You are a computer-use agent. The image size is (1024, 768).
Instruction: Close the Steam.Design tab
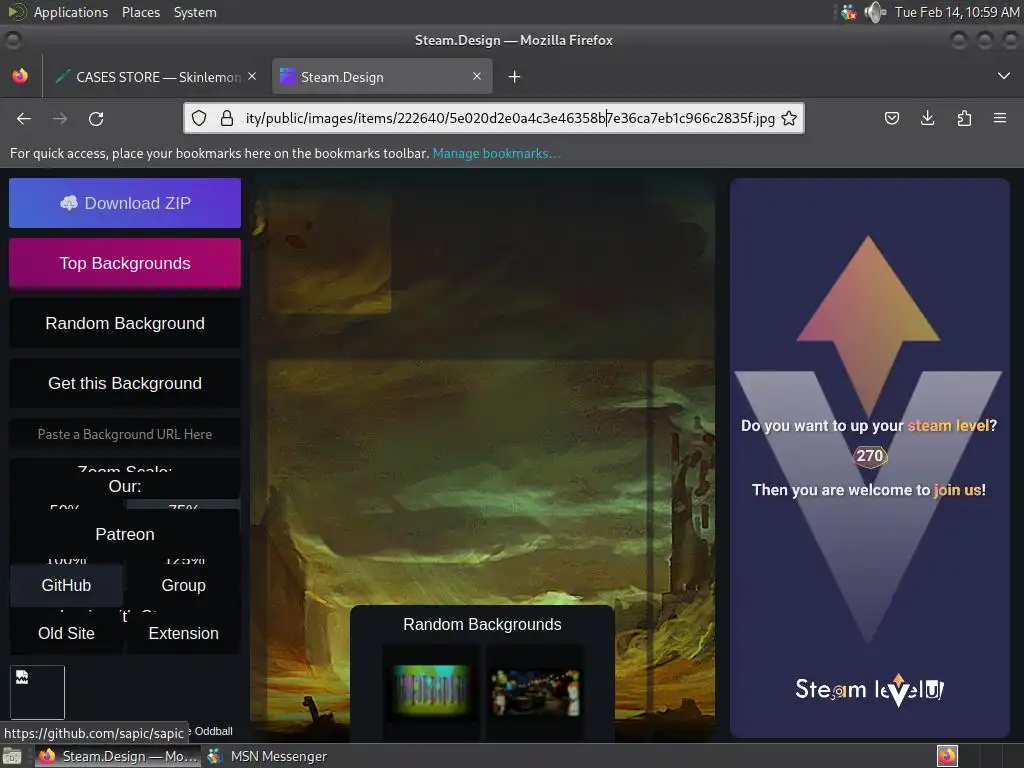pos(477,76)
